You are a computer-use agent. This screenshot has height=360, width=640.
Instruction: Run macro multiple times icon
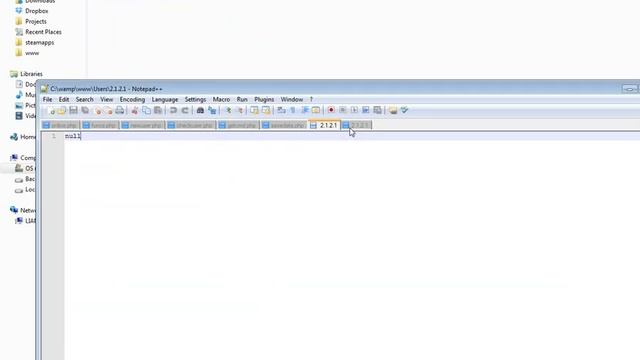pyautogui.click(x=366, y=110)
